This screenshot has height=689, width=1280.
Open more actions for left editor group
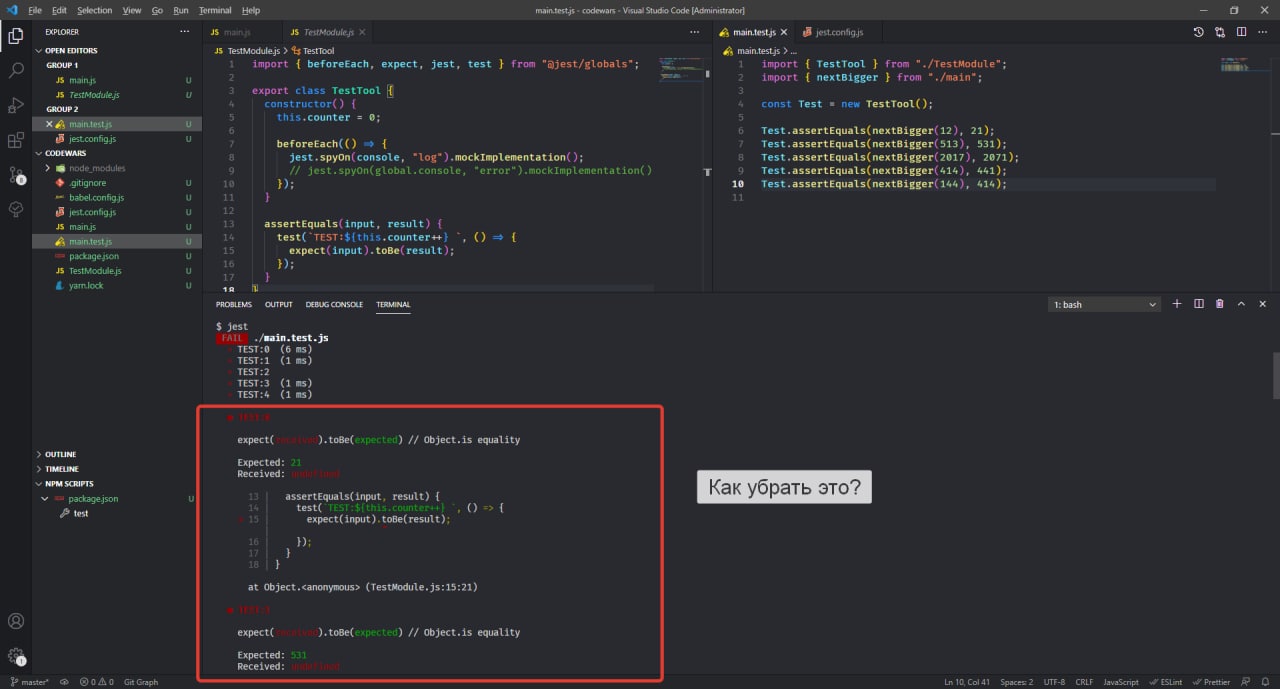[x=696, y=32]
